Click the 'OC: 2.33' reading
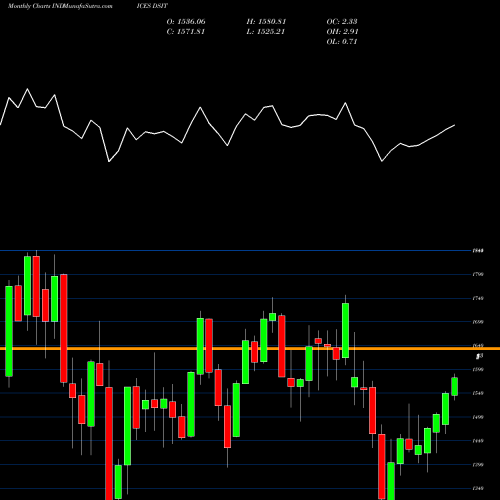This screenshot has width=500, height=500. coord(342,22)
